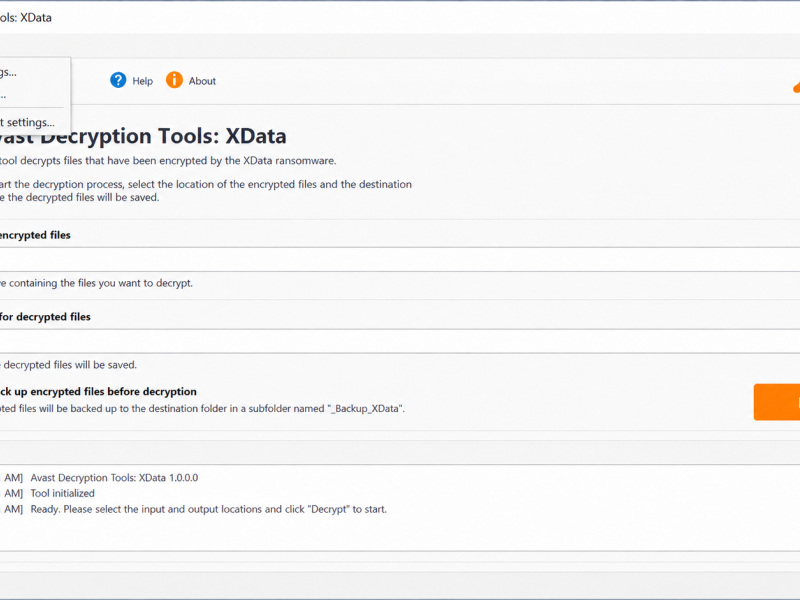800x600 pixels.
Task: Select the "Ready. Please select the input" log line
Action: pos(209,509)
